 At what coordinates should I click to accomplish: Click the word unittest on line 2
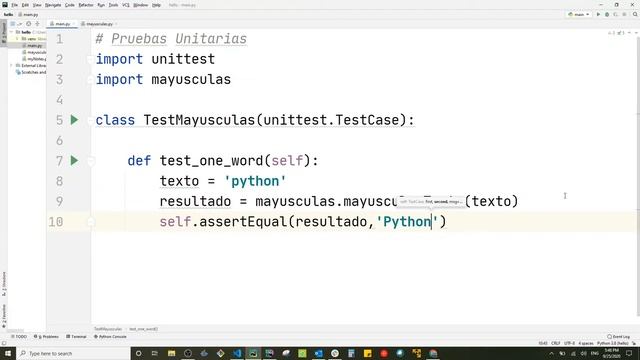[x=183, y=59]
